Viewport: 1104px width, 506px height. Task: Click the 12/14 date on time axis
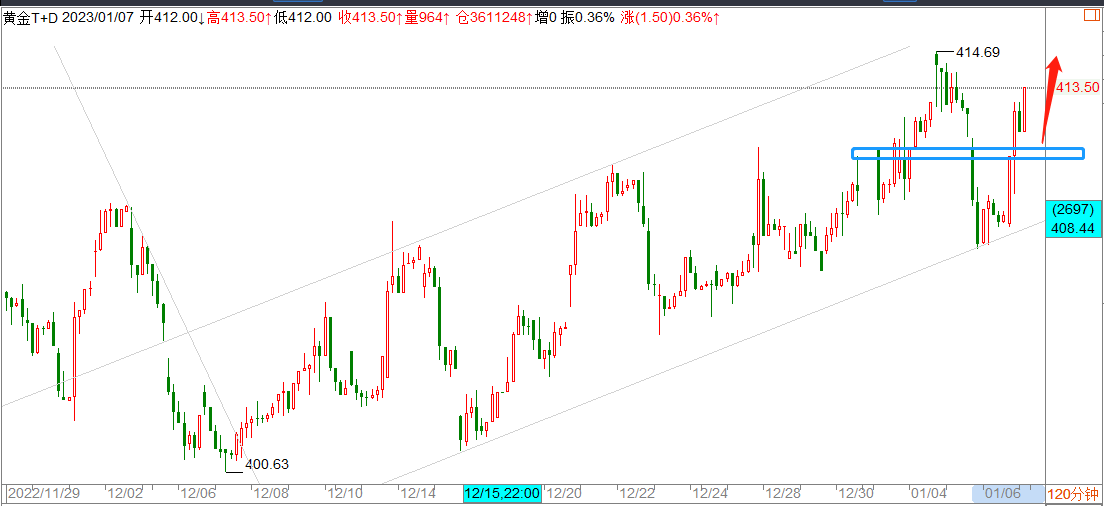point(417,493)
